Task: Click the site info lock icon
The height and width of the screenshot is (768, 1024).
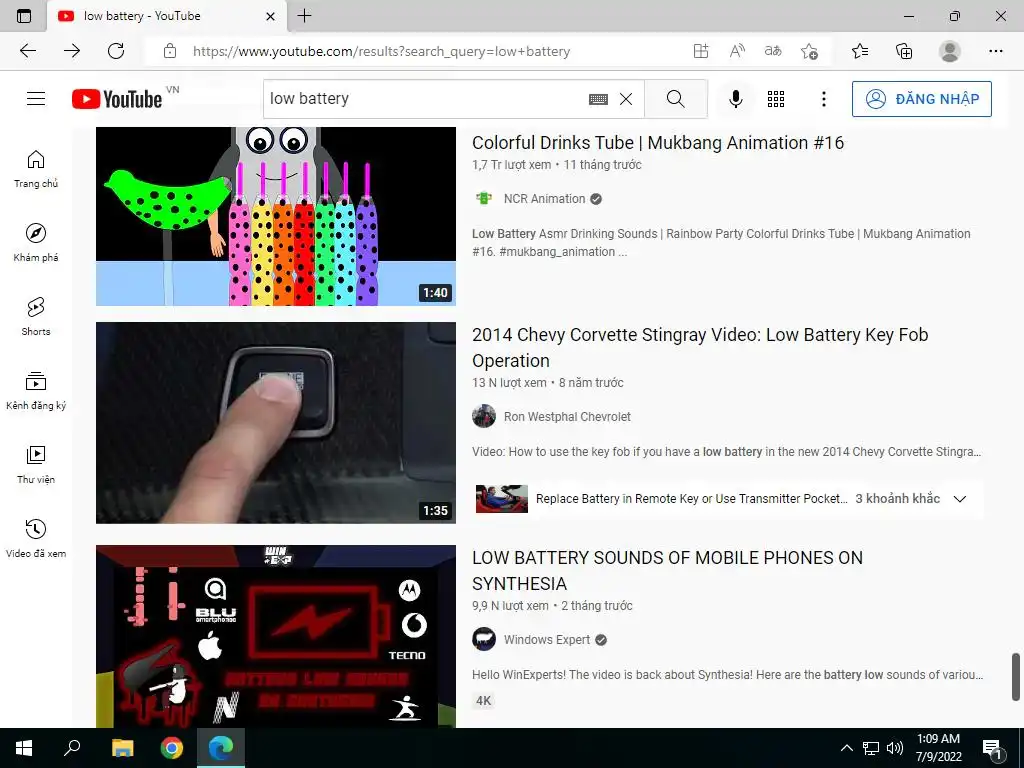Action: [x=170, y=51]
